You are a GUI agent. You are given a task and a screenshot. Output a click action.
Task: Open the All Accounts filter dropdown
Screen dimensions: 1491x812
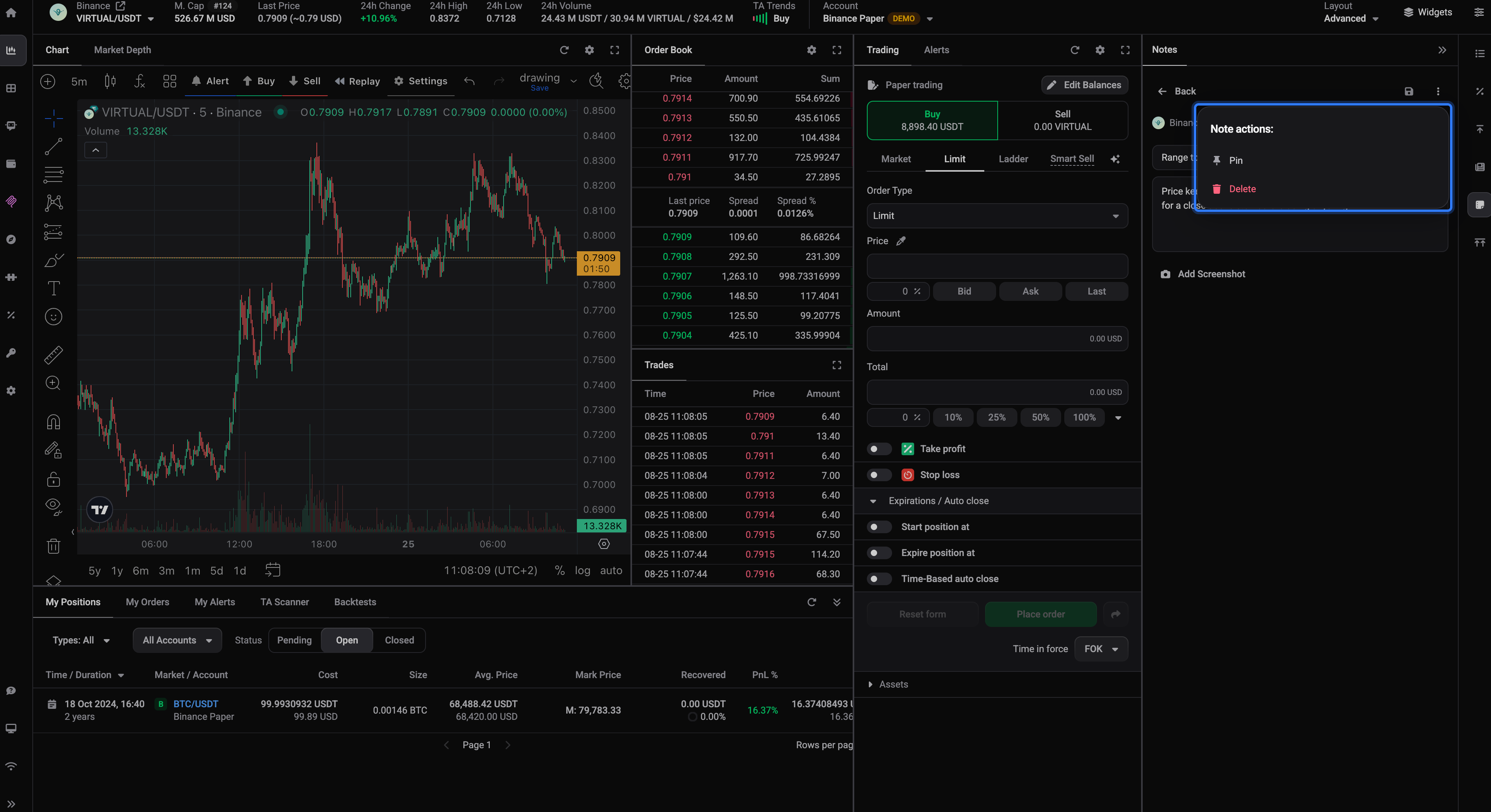coord(177,640)
